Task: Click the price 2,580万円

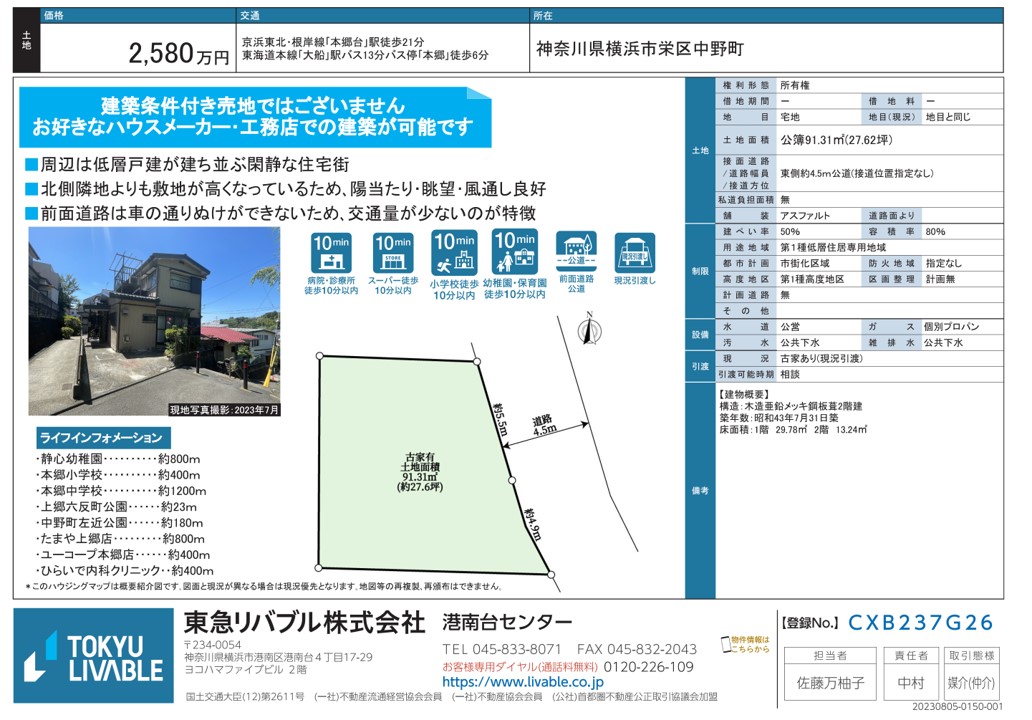Action: [x=179, y=54]
